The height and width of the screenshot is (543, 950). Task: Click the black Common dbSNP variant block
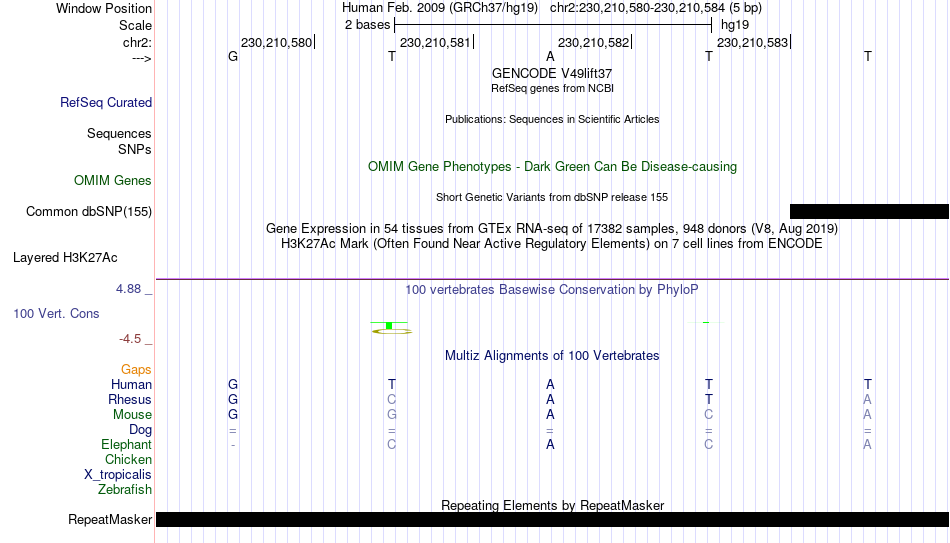click(869, 212)
